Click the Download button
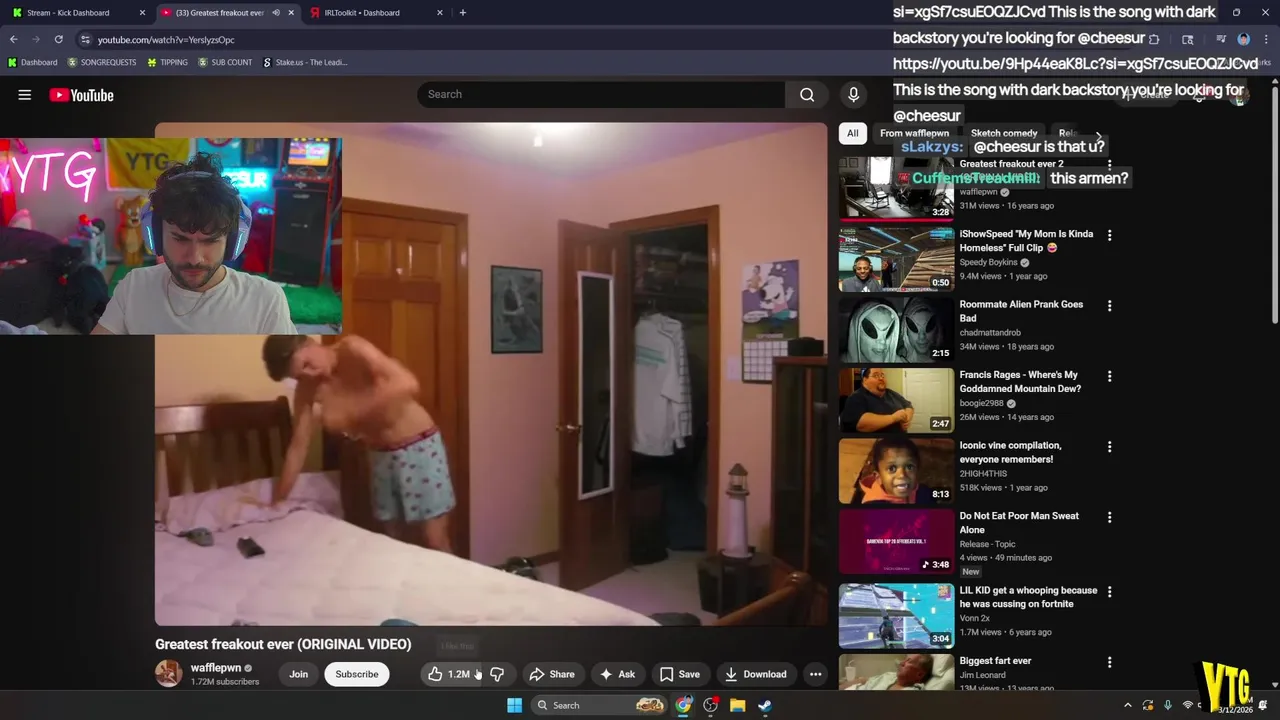This screenshot has width=1280, height=720. point(756,674)
